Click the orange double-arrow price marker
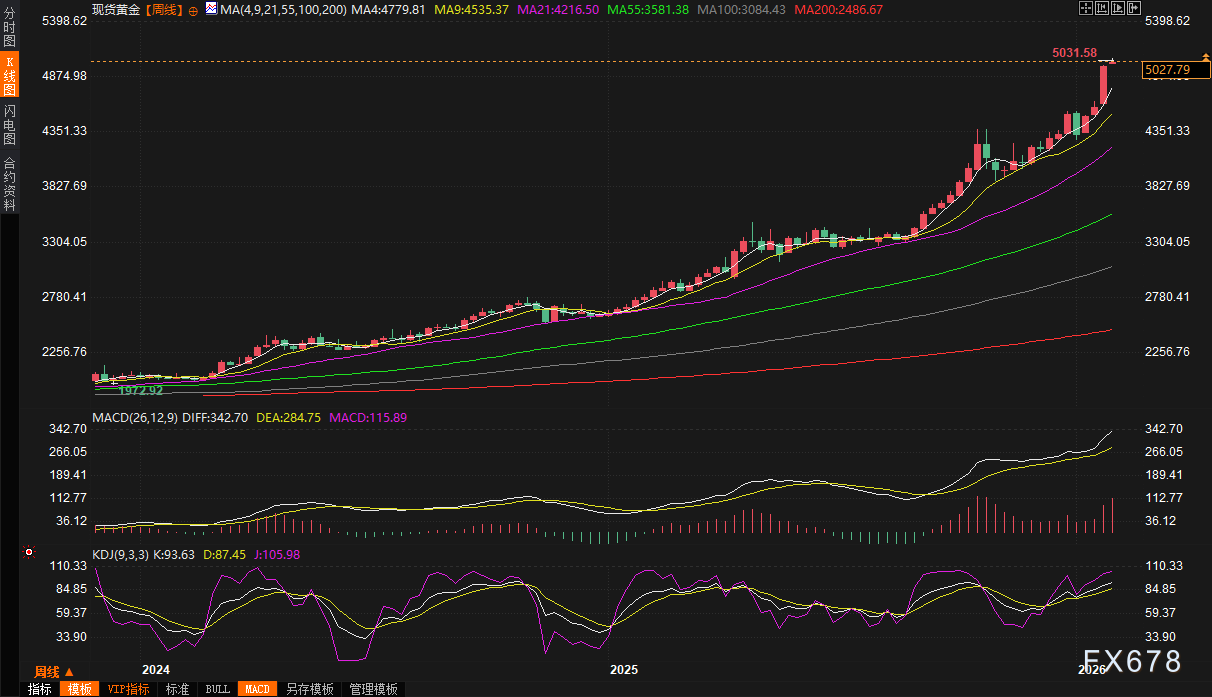This screenshot has height=697, width=1212. (1113, 61)
